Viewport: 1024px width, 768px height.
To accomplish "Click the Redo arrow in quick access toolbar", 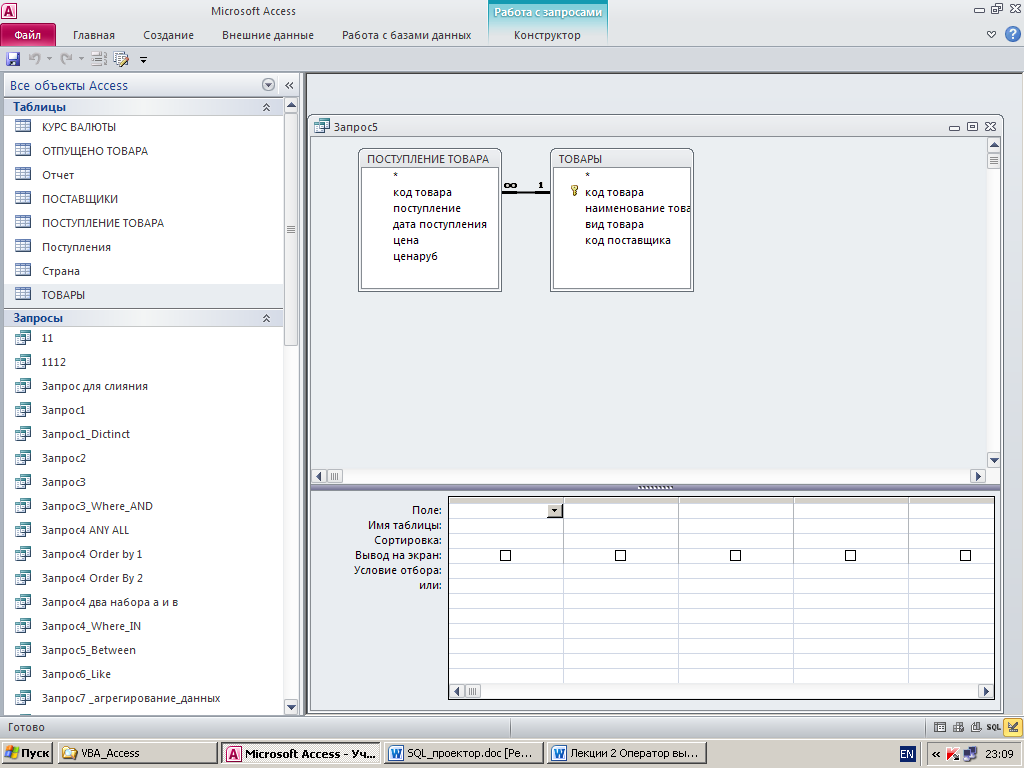I will point(66,59).
